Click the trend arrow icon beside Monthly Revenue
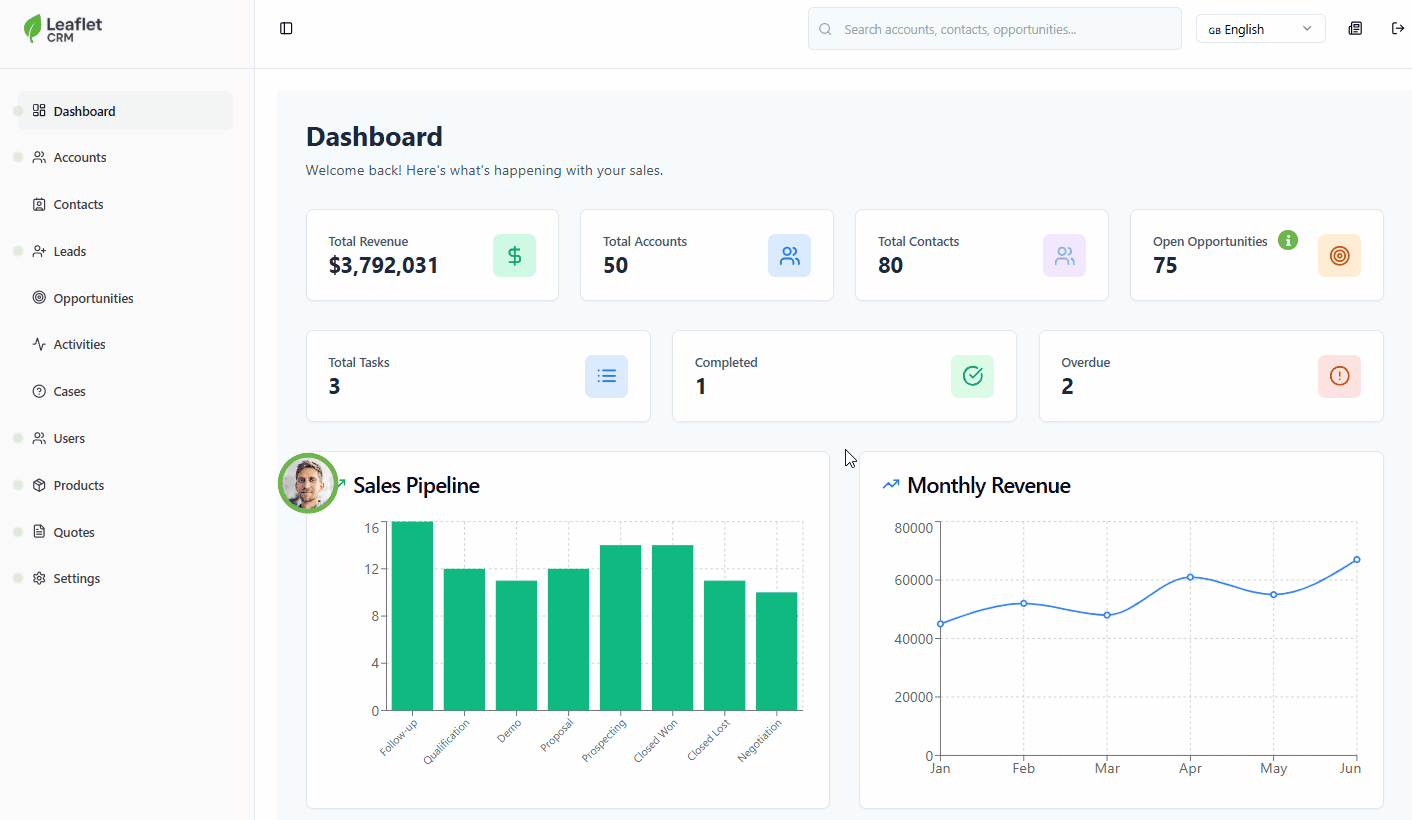The image size is (1412, 820). coord(891,485)
